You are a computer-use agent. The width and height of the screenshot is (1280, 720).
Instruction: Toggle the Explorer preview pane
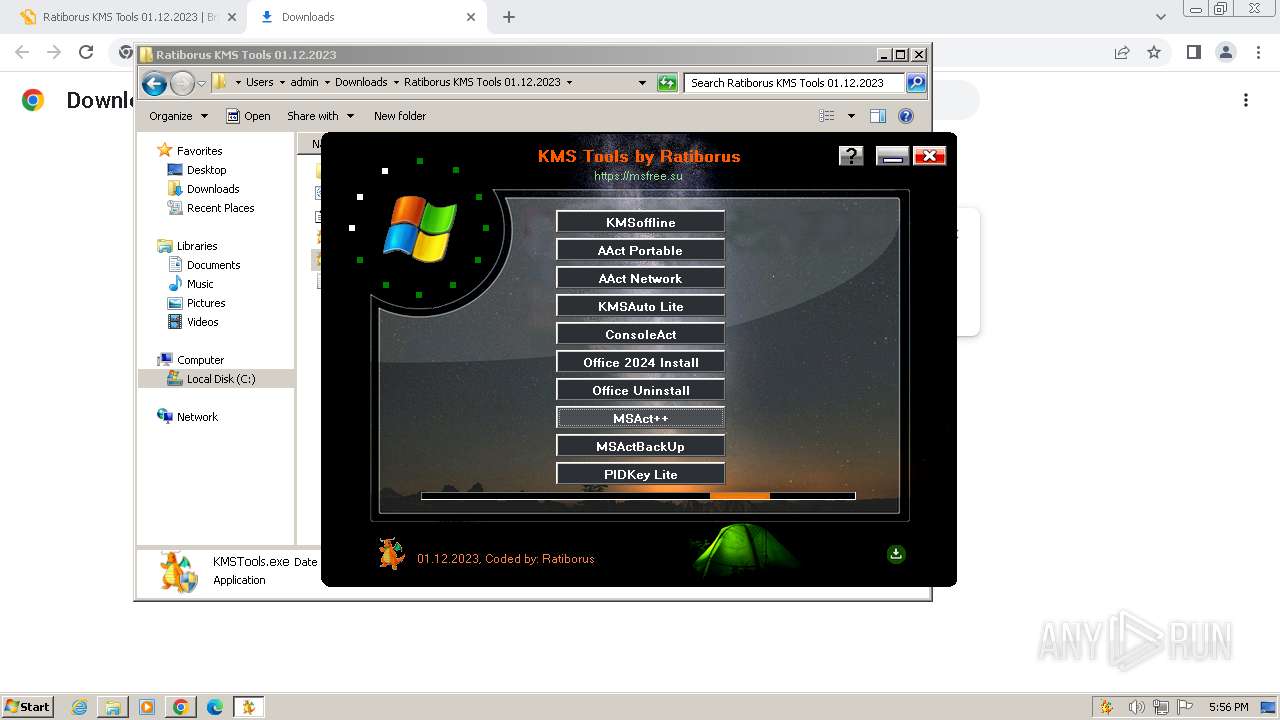click(878, 116)
